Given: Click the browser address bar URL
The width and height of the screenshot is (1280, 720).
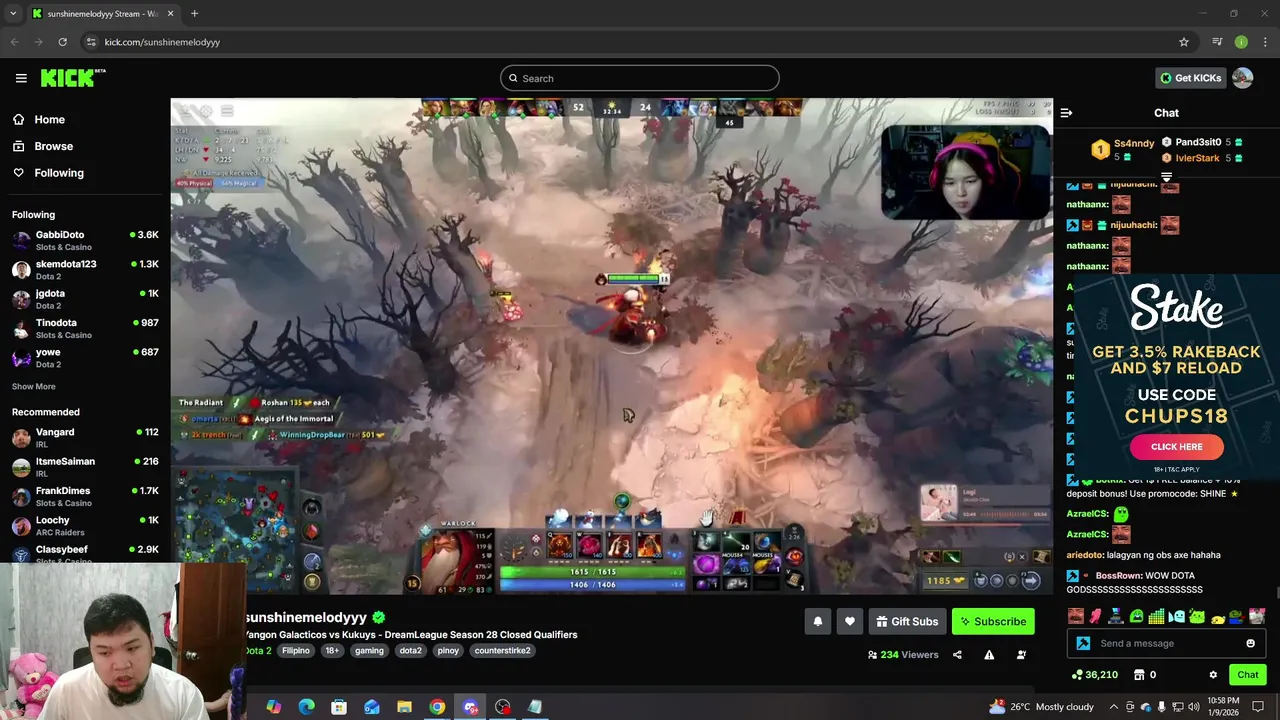Looking at the screenshot, I should click(x=162, y=42).
